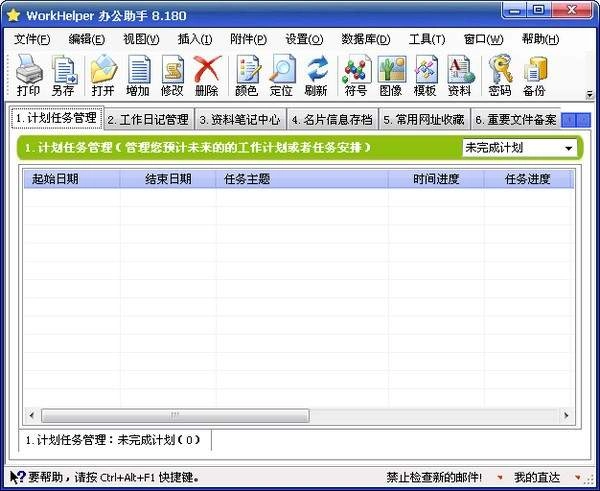Open the 文件(F) menu
600x491 pixels.
point(32,39)
